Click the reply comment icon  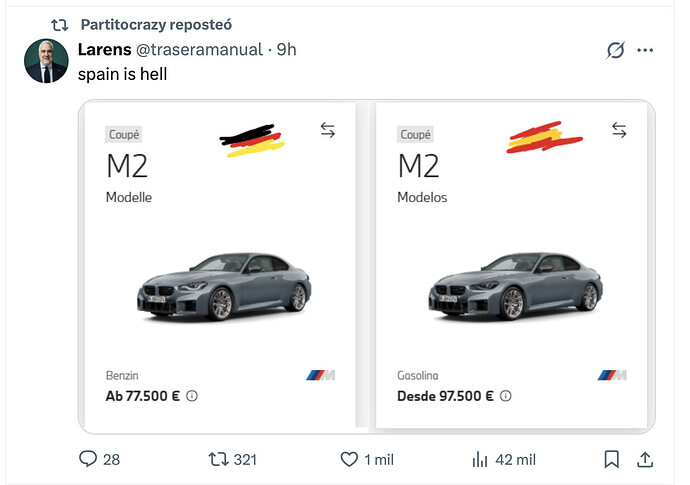click(88, 459)
